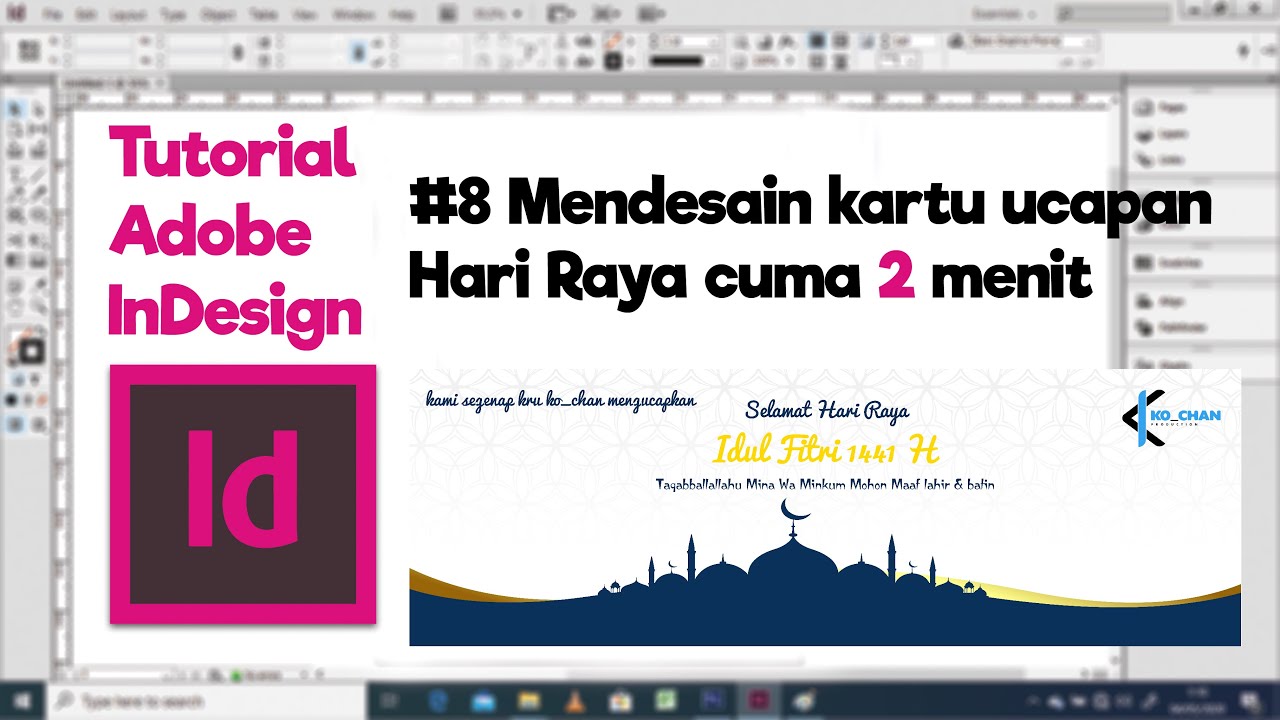1280x720 pixels.
Task: Open the Type menu
Action: point(174,16)
